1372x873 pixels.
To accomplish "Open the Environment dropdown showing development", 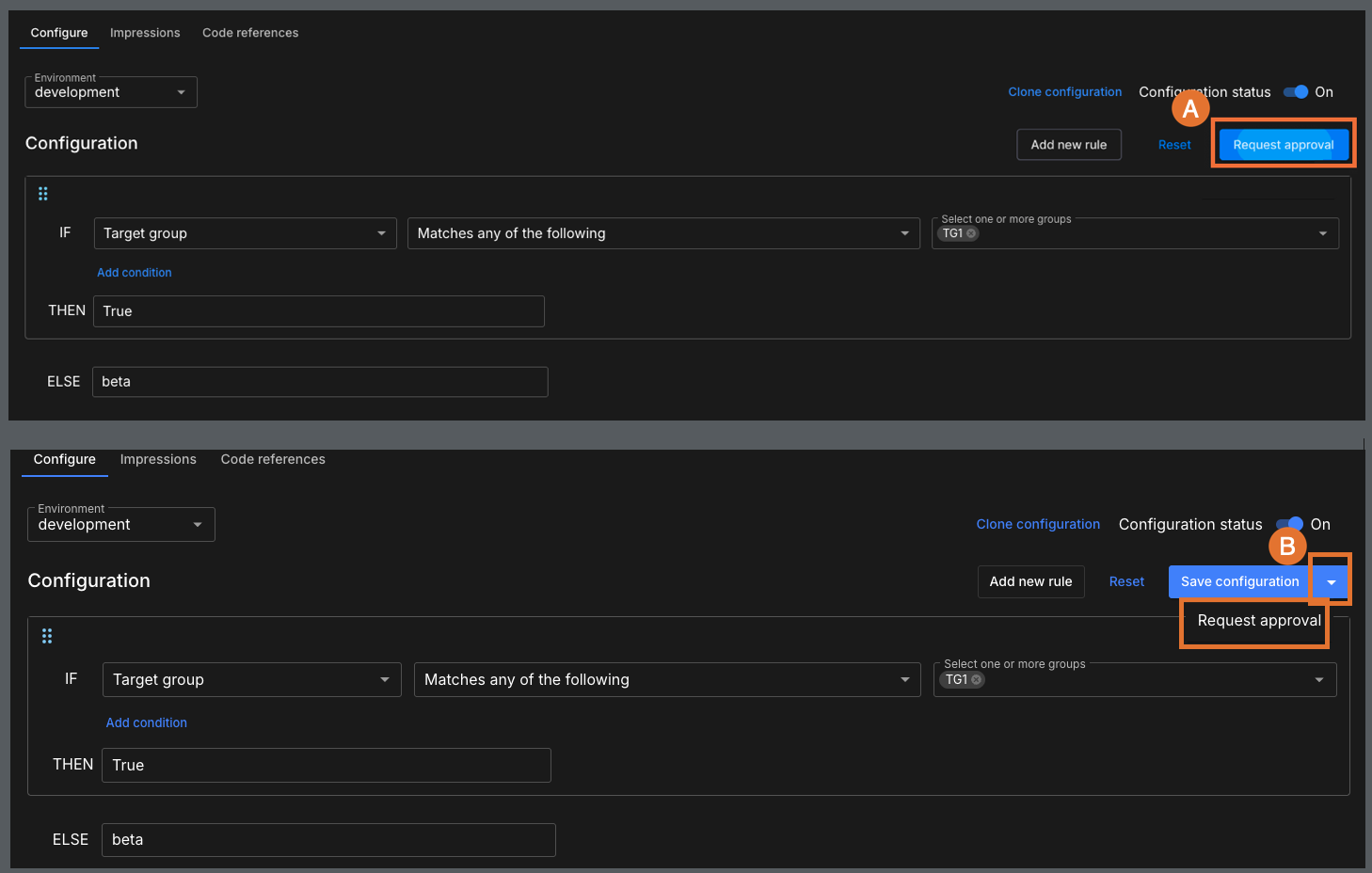I will 110,91.
